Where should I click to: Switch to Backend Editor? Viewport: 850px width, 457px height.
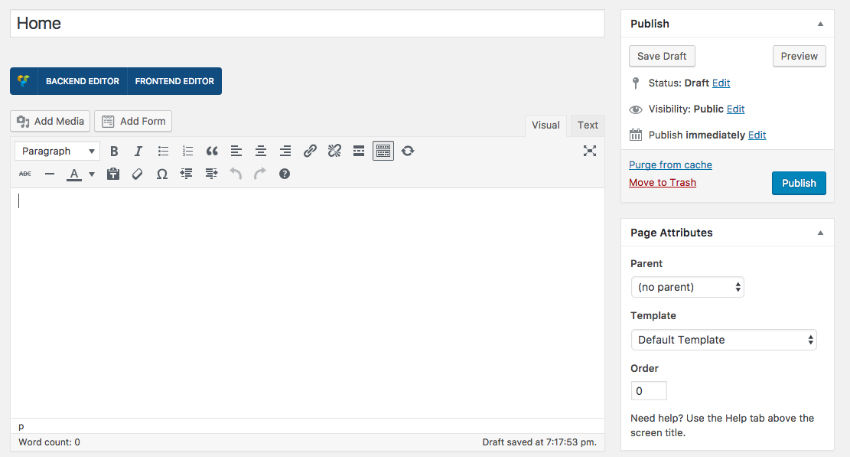pyautogui.click(x=82, y=81)
